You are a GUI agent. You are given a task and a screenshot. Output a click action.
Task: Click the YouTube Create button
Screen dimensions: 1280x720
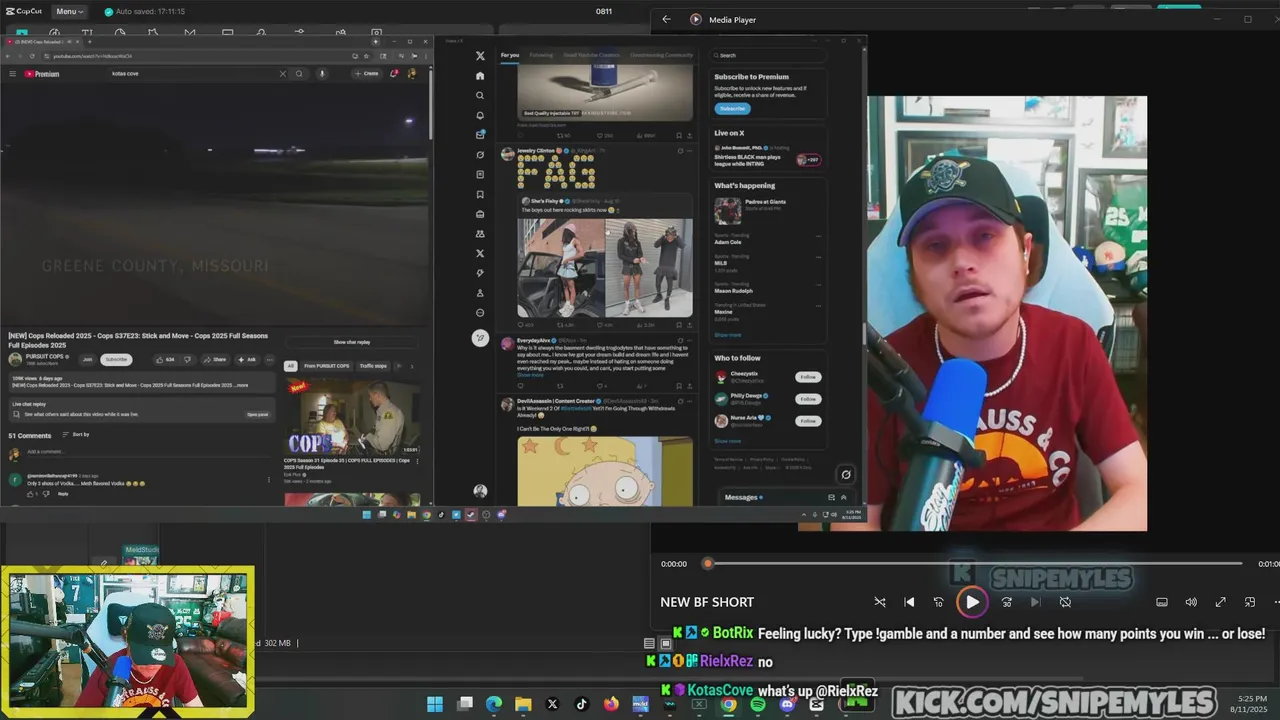coord(366,73)
